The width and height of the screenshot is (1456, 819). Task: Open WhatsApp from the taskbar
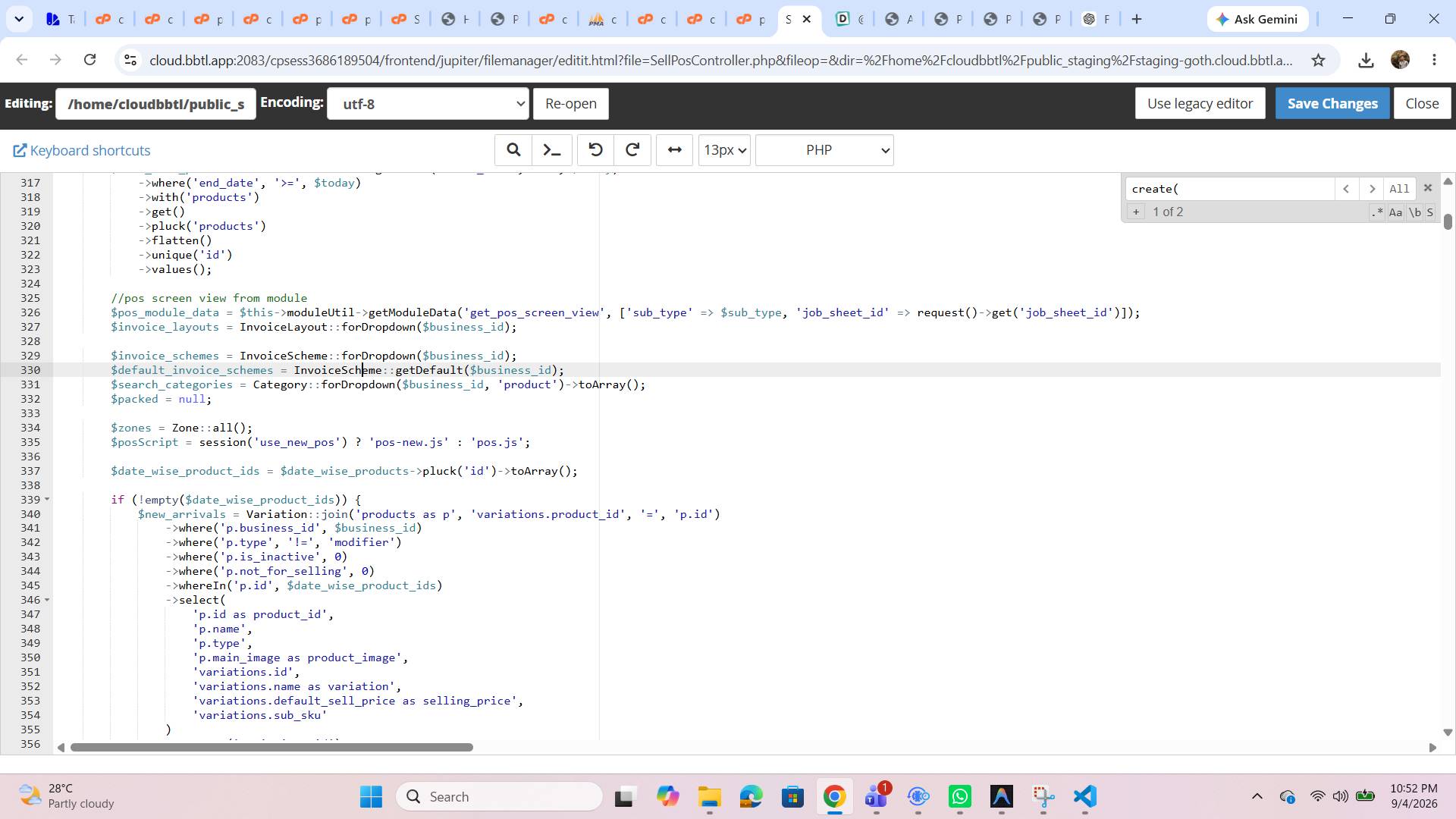[x=960, y=796]
